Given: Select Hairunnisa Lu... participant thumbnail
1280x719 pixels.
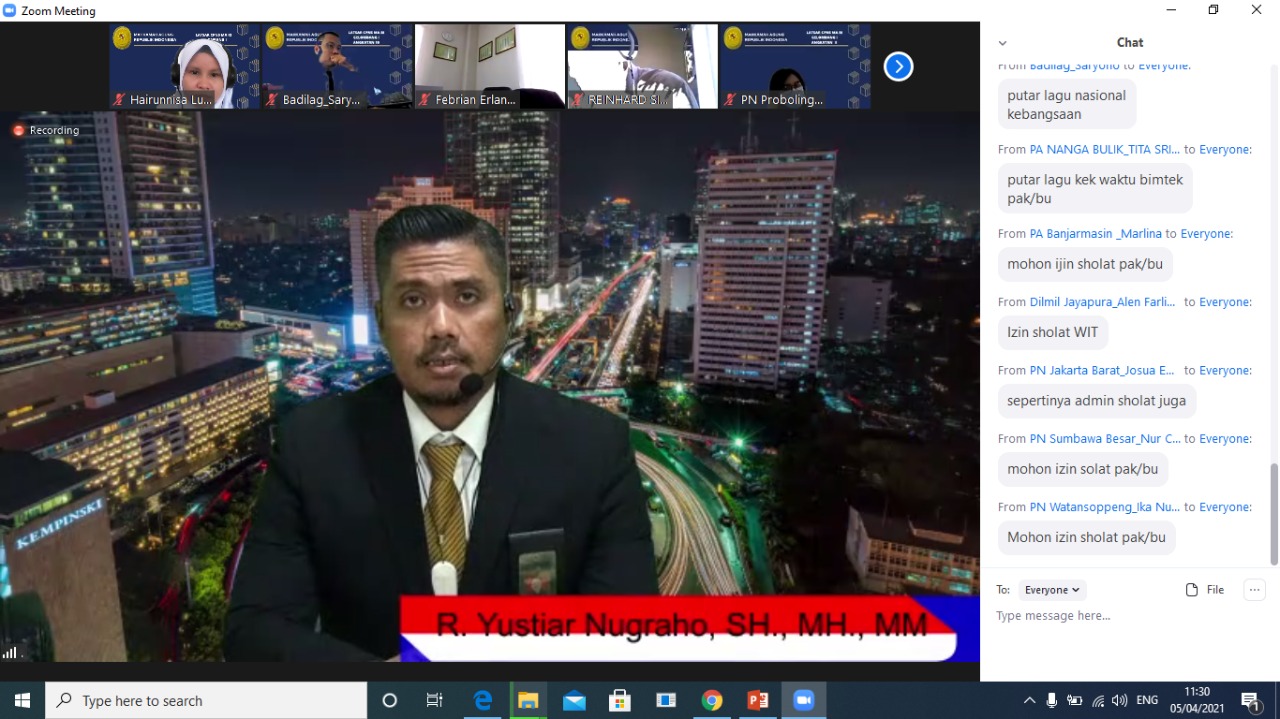Looking at the screenshot, I should (x=185, y=67).
